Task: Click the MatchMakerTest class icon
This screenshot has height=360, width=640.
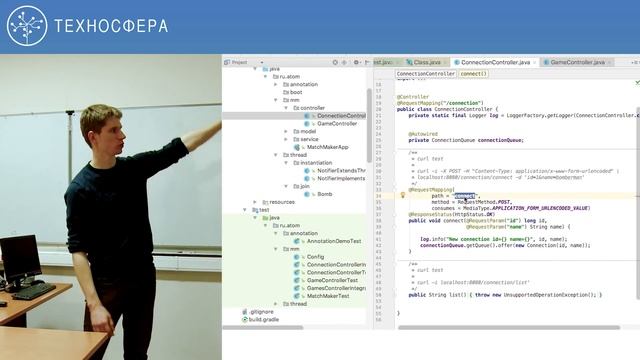Action: pos(297,296)
